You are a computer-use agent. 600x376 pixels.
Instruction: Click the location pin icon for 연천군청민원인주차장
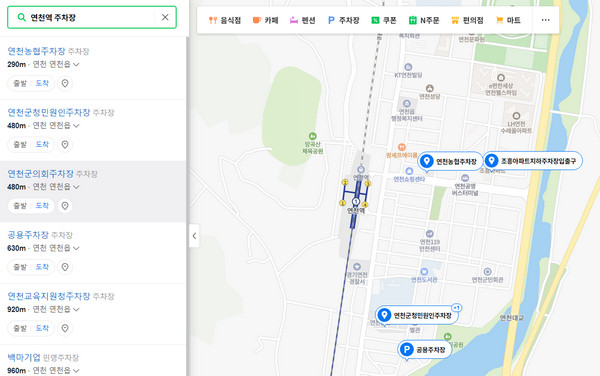(x=65, y=144)
